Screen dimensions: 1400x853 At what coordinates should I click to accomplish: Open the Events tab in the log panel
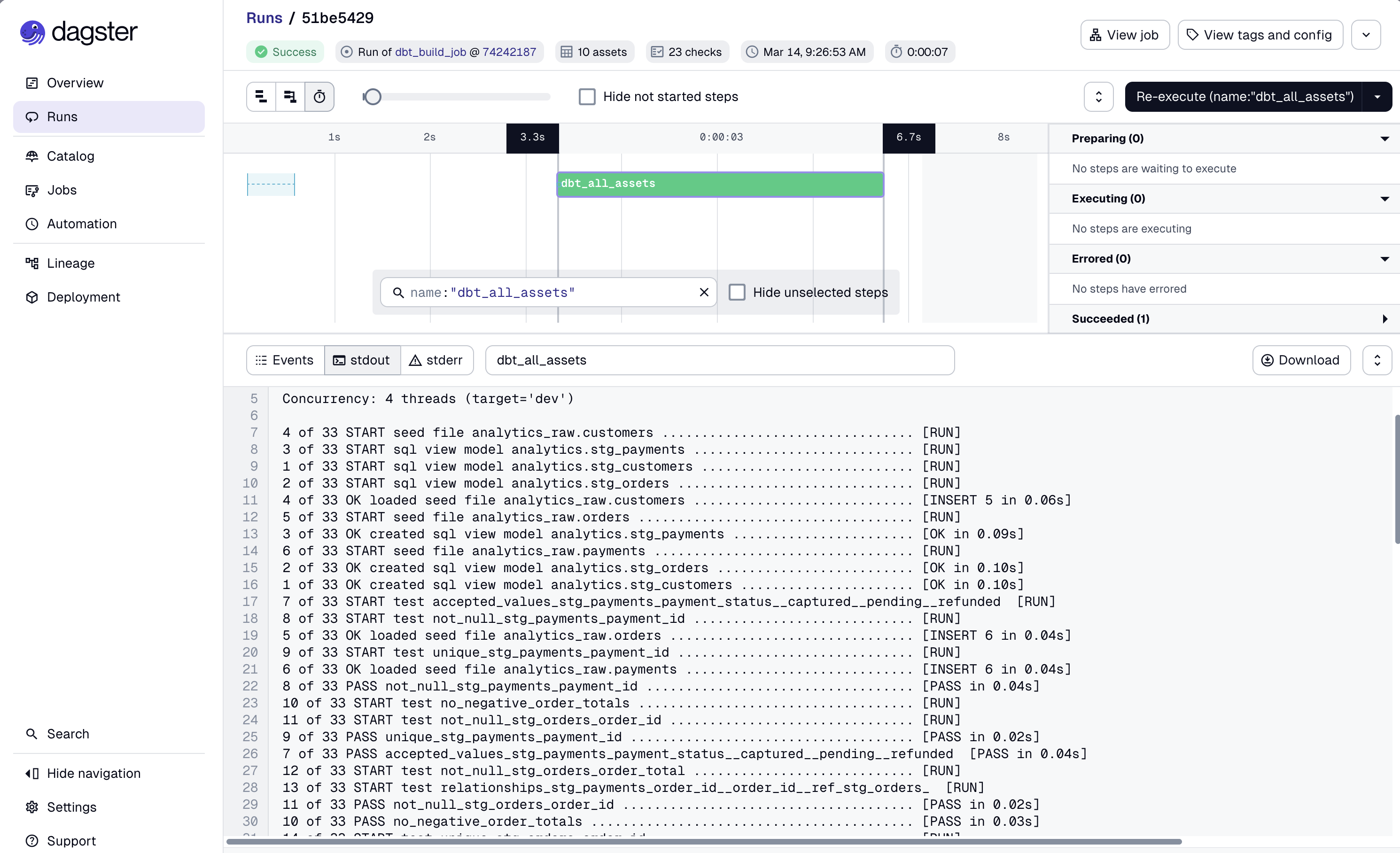283,360
